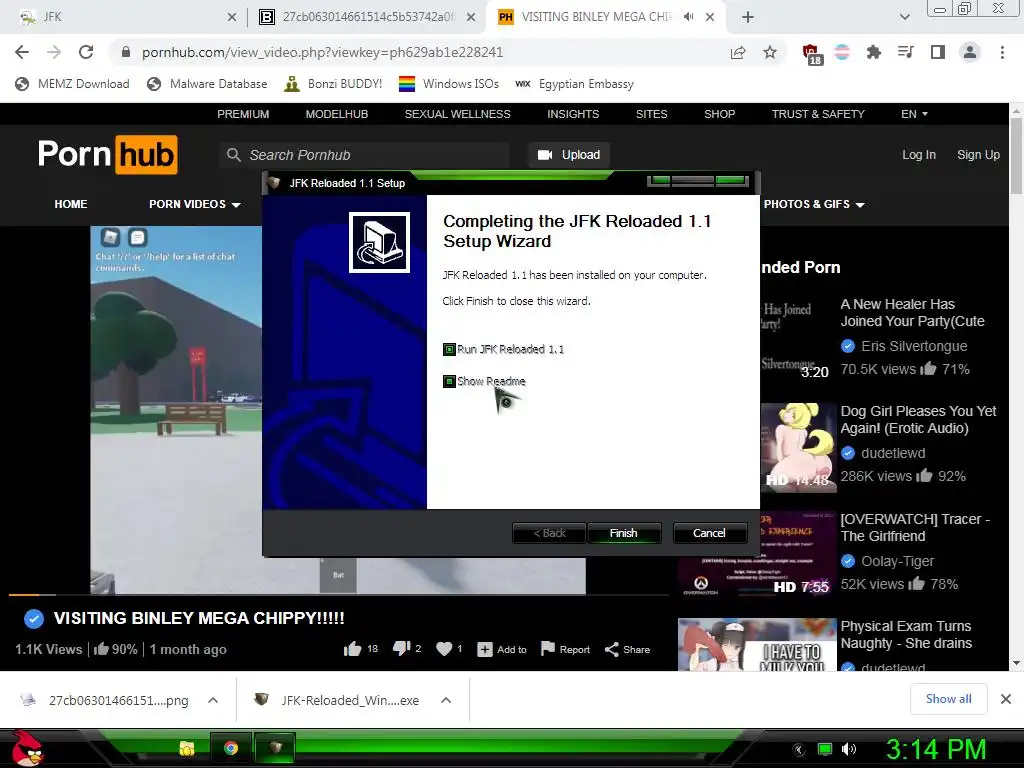
Task: Go back in the Chrome browser
Action: (x=22, y=52)
